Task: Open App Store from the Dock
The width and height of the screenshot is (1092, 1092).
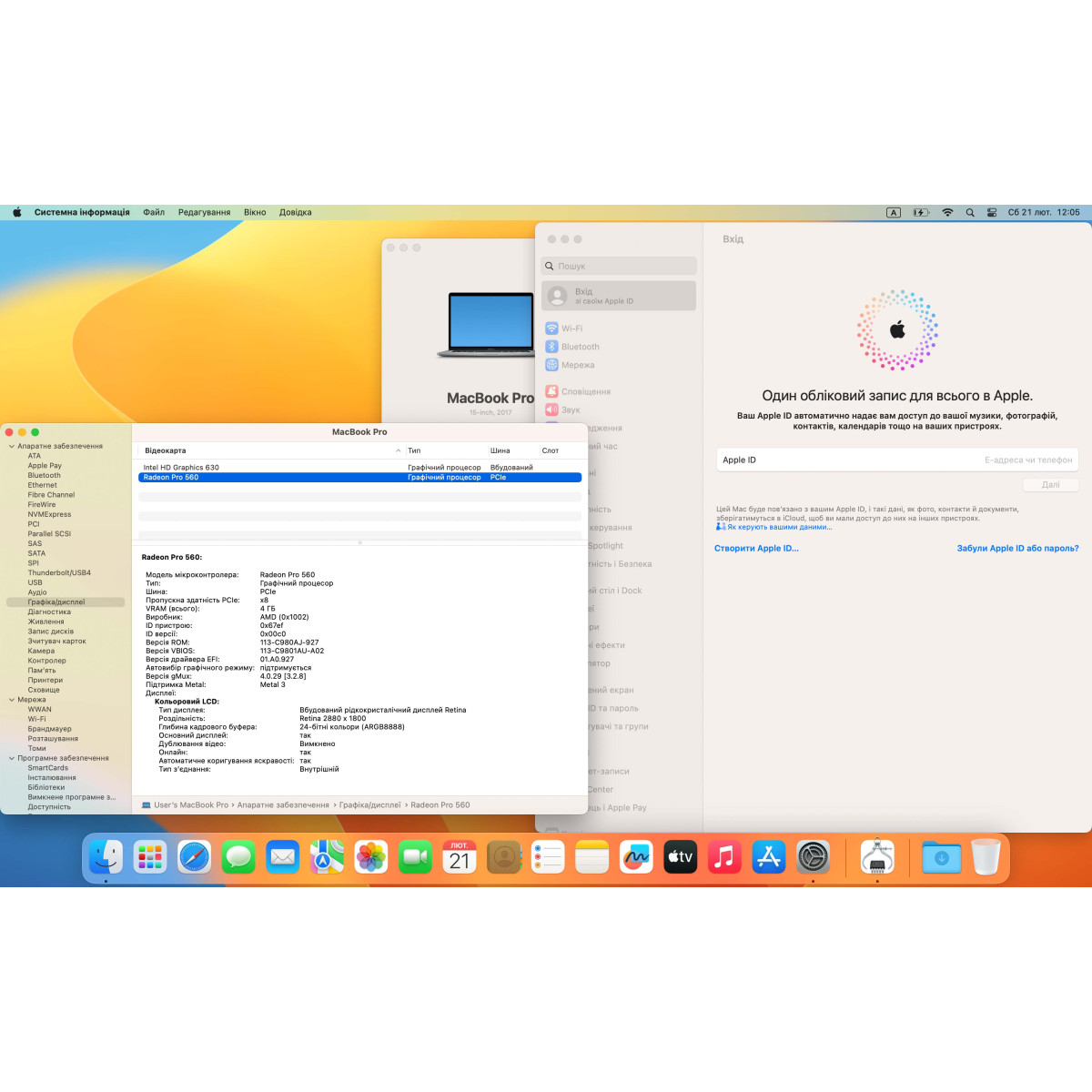Action: click(769, 856)
